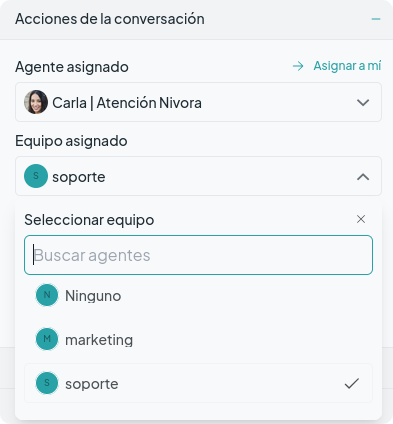Select the Ninguno team option
The height and width of the screenshot is (424, 393).
198,295
